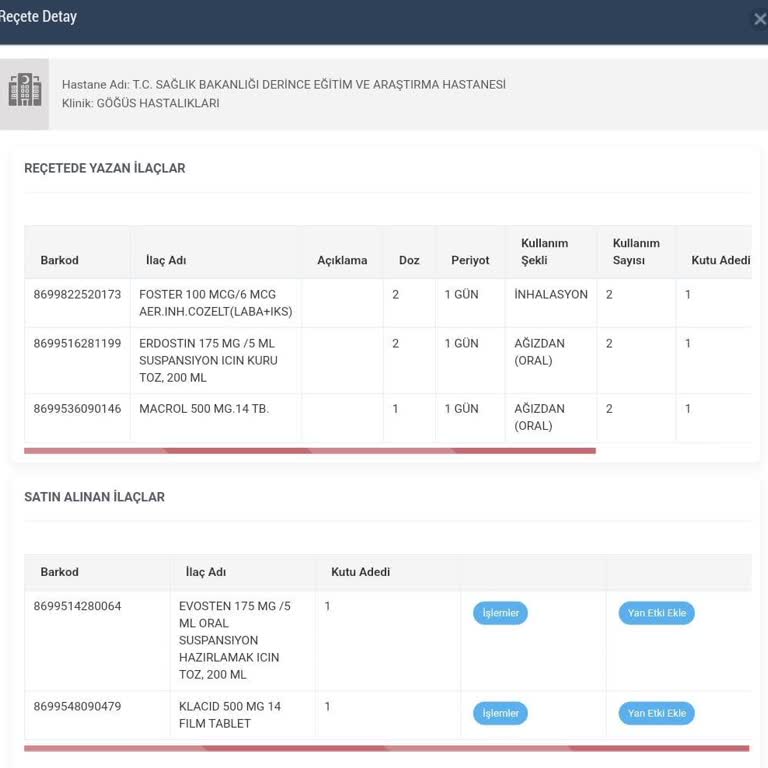
Task: Open İşlemler for EVOSTEN 175 MG
Action: (500, 613)
